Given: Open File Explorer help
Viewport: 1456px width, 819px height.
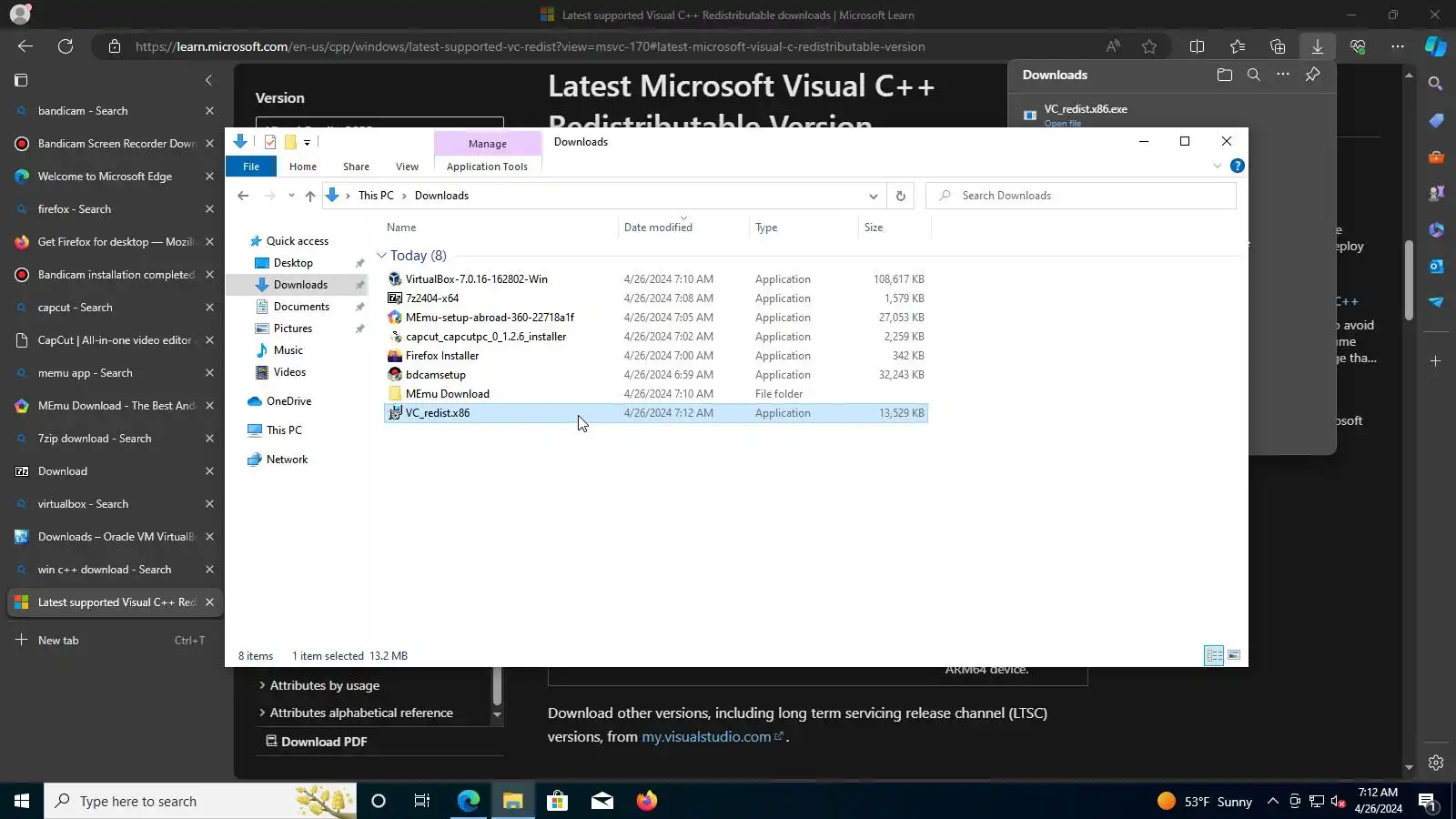Looking at the screenshot, I should pos(1237,166).
